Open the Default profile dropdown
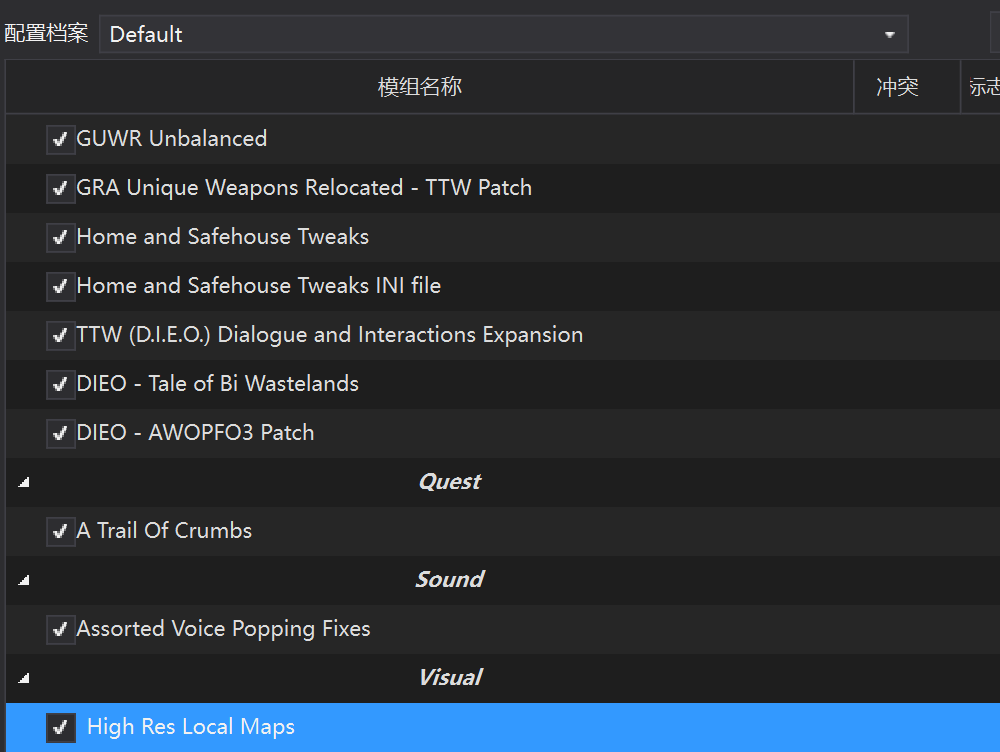The image size is (1000, 752). [503, 34]
